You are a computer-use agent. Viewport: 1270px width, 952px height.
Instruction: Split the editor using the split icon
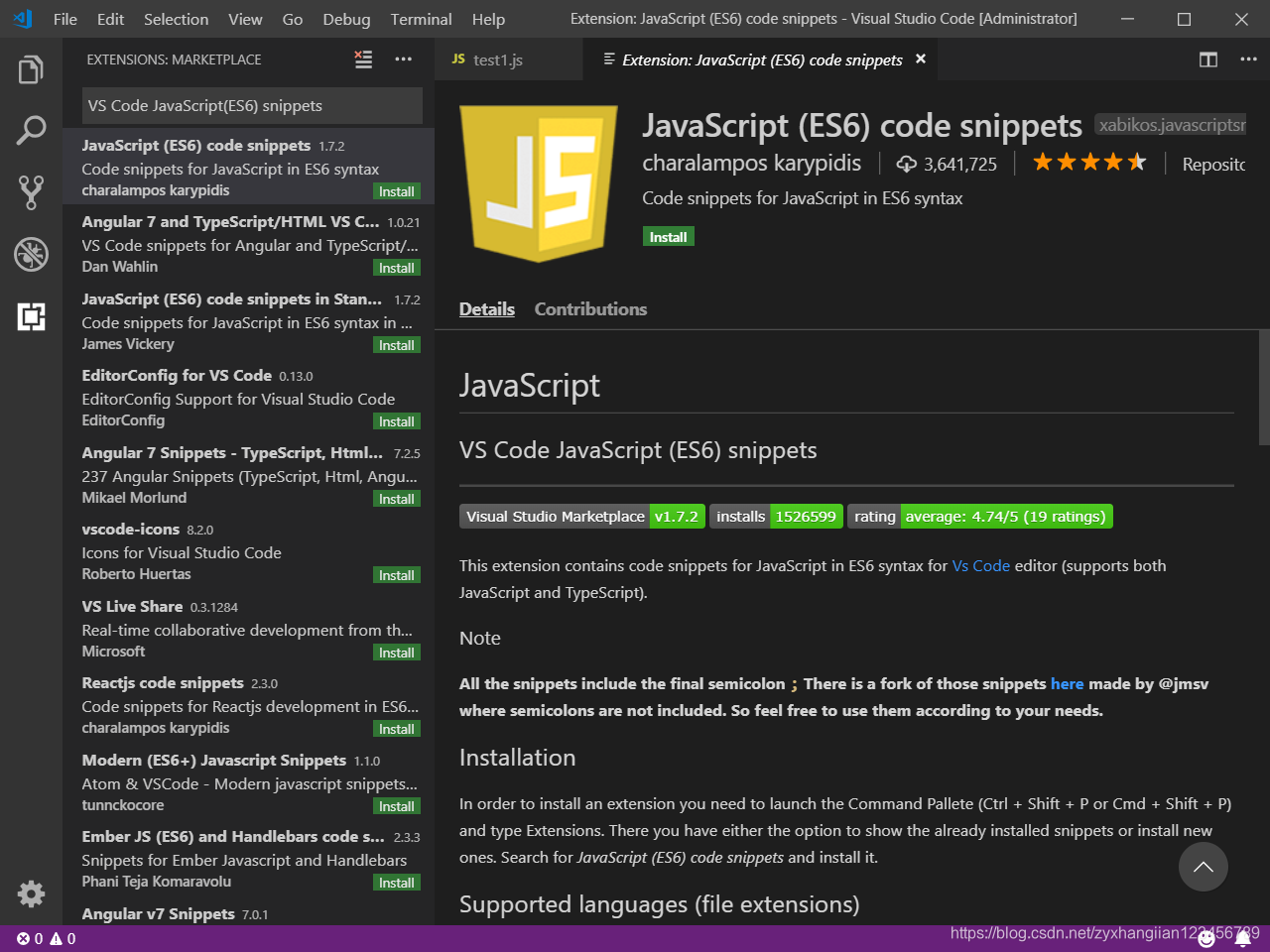[1207, 59]
